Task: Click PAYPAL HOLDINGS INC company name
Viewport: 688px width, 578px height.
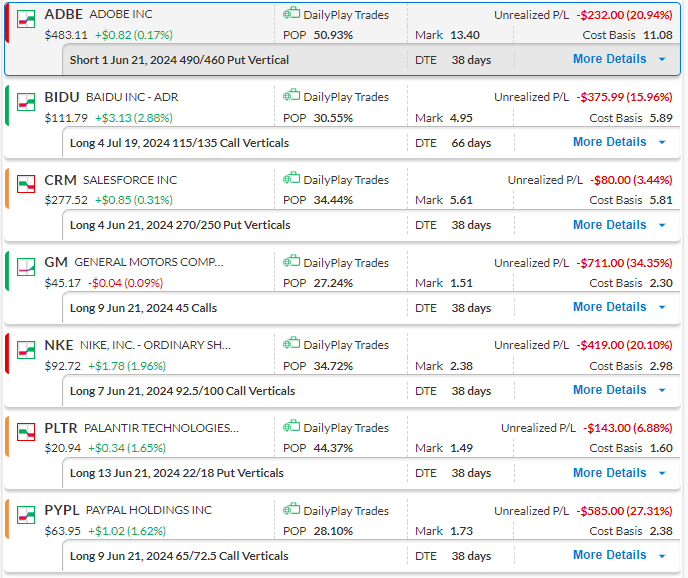Action: [149, 510]
